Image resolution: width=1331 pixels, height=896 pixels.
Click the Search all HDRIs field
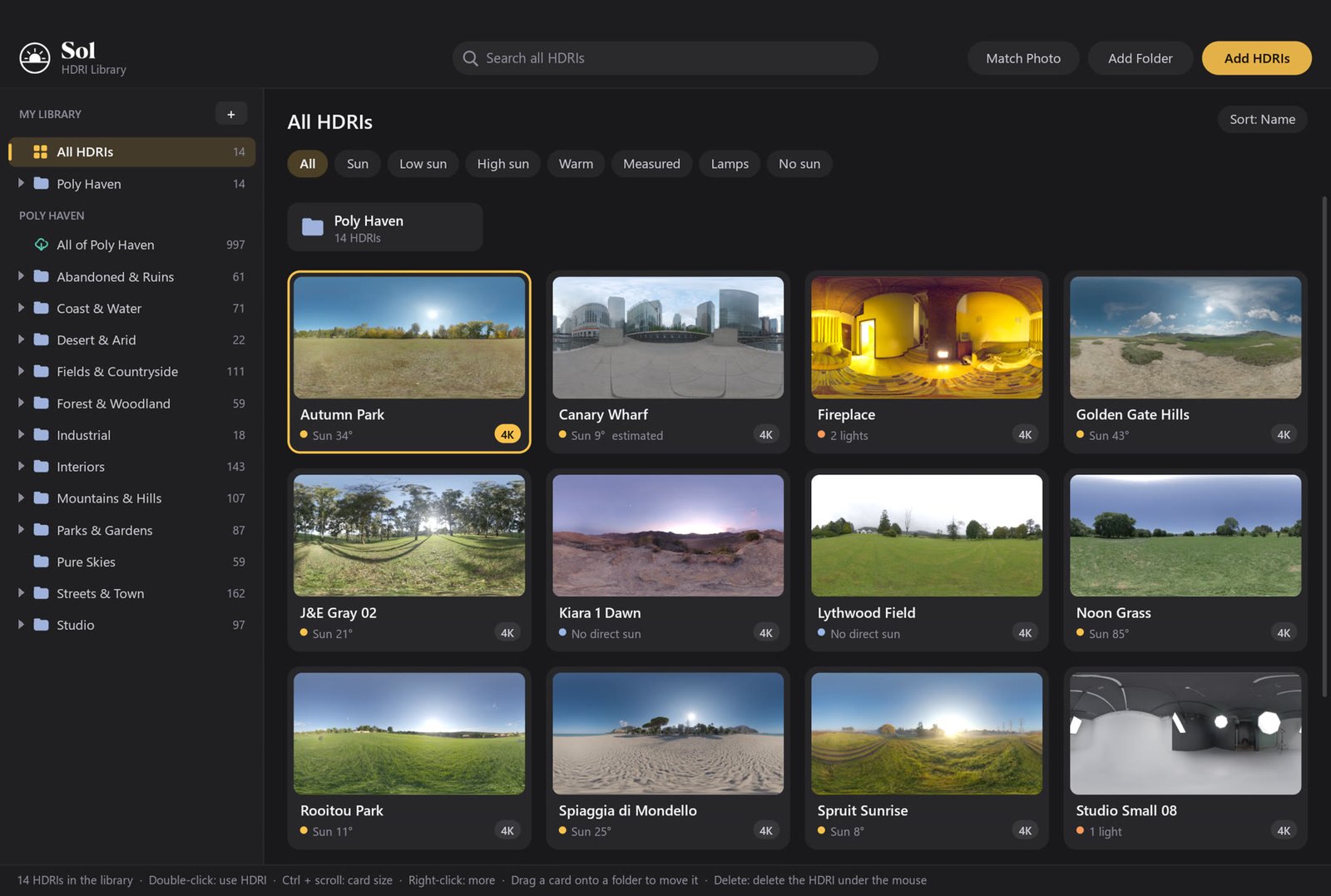pyautogui.click(x=665, y=58)
